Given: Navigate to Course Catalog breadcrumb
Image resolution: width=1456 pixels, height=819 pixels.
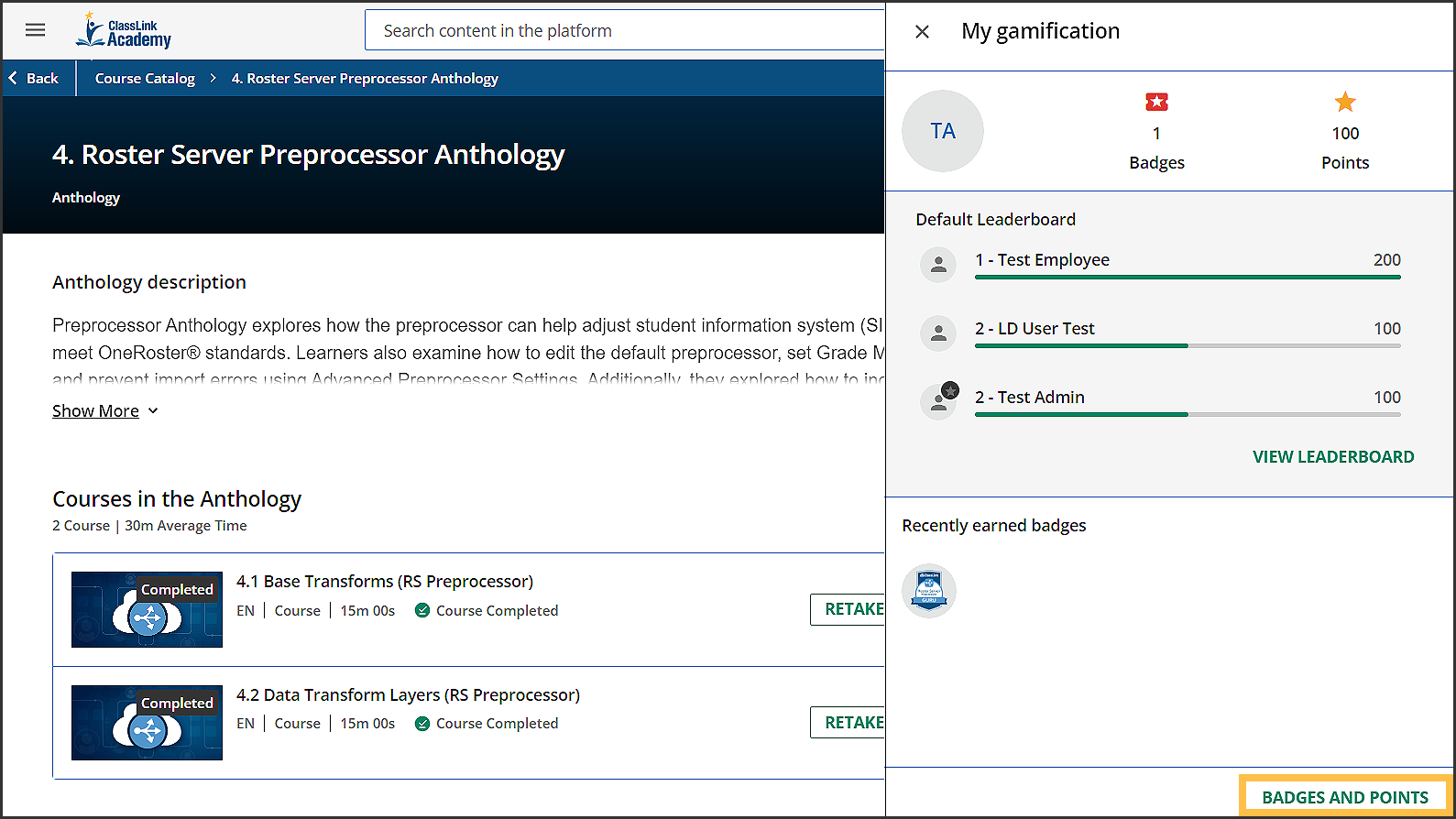Looking at the screenshot, I should click(x=145, y=79).
